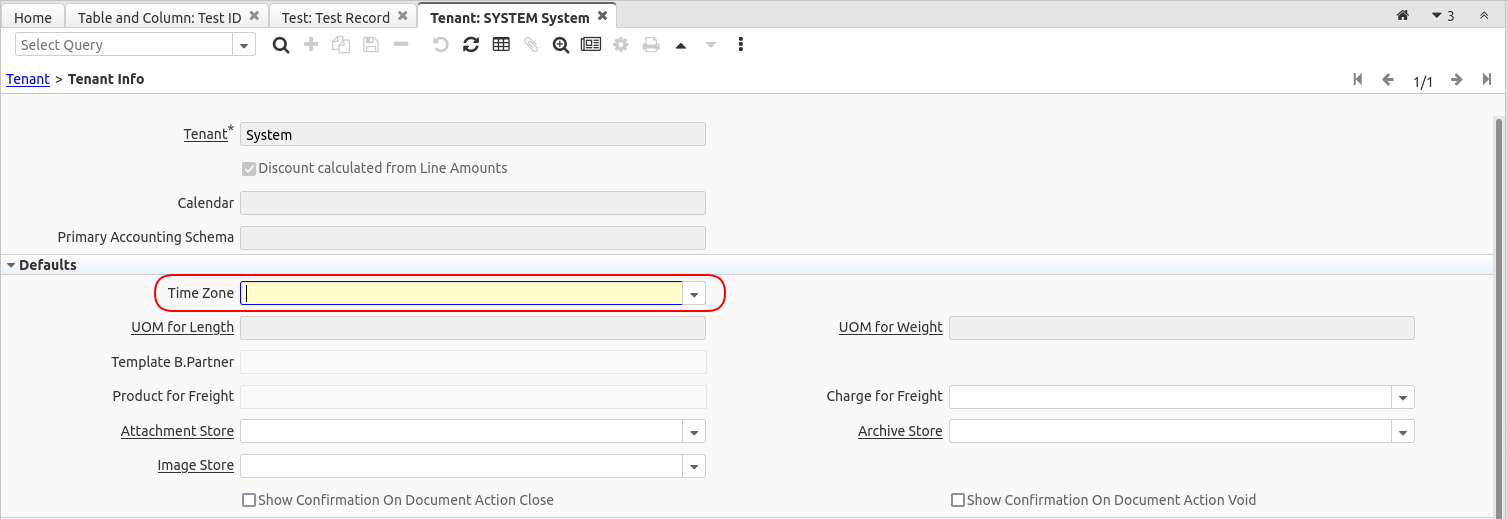Screen dimensions: 1507x519
Task: Expand the Select Query combo box
Action: 244,45
